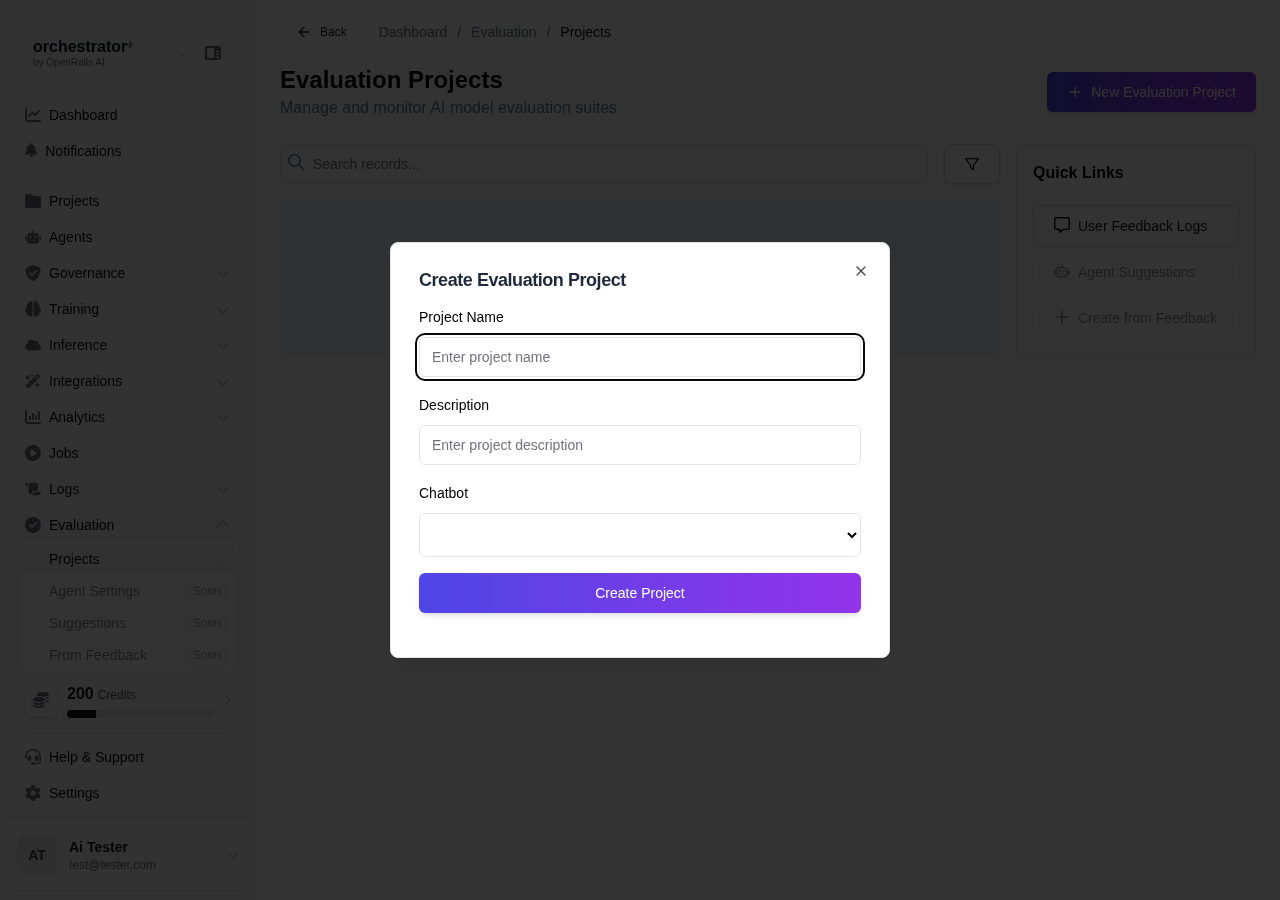Open the User Feedback Logs link

tap(1136, 225)
